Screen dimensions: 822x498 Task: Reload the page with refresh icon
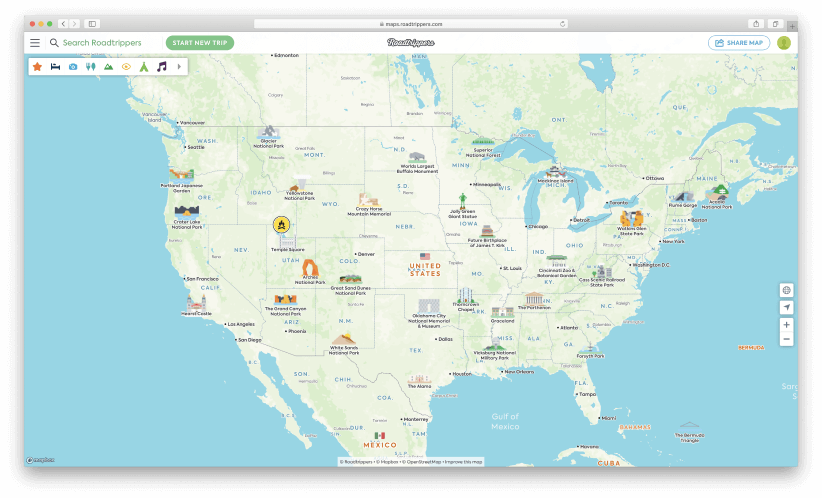[563, 24]
